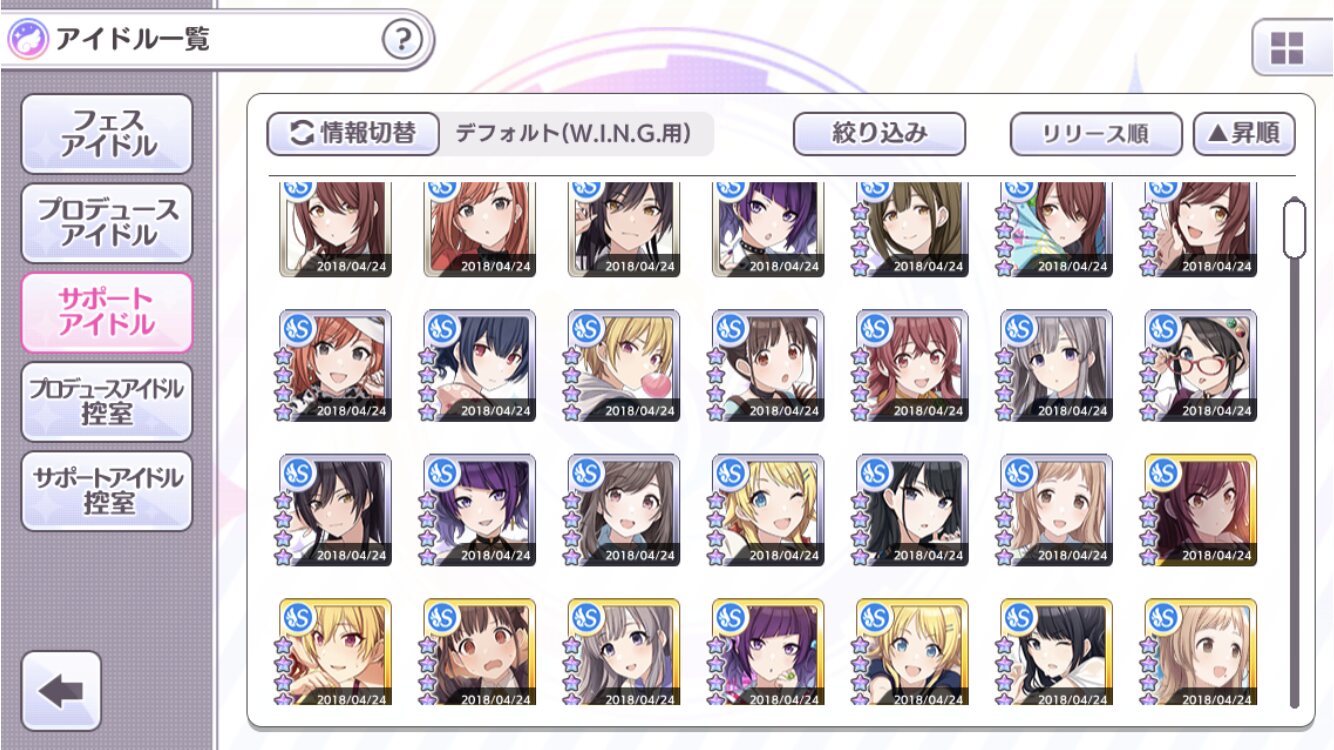Select the gold-framed winking black-haired idol
The image size is (1334, 750).
[1056, 652]
